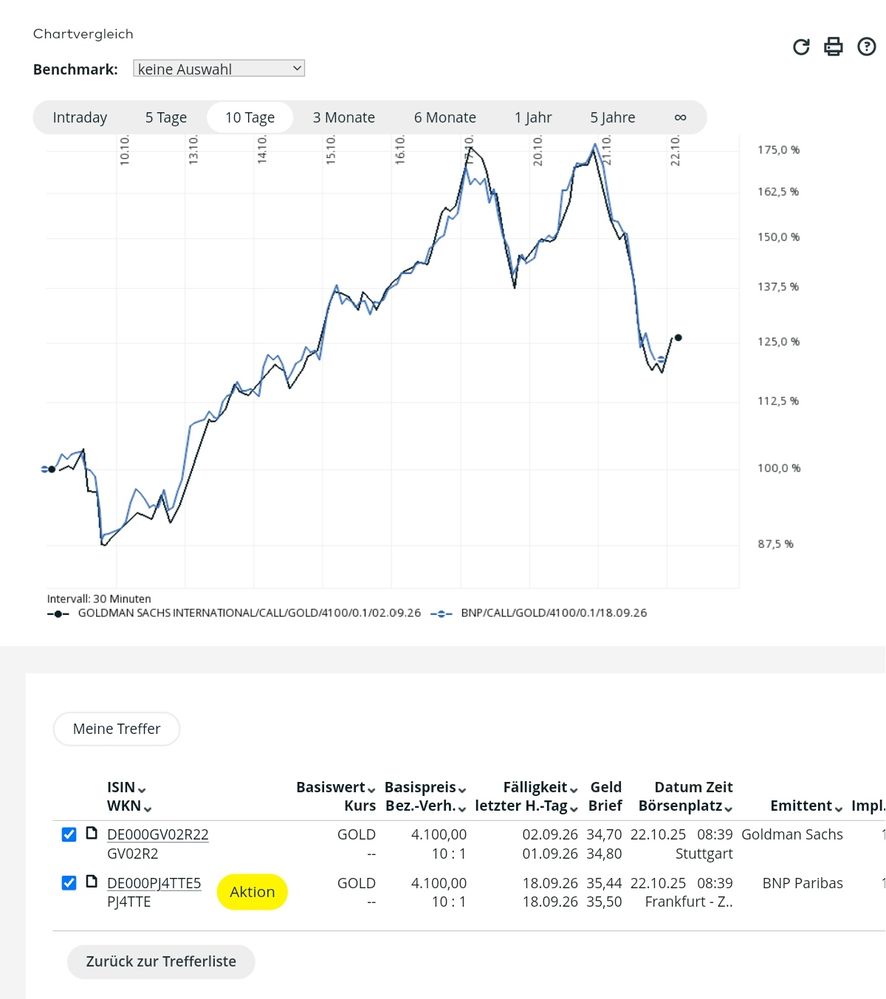Print the chart using the printer icon
The width and height of the screenshot is (886, 999).
coord(833,47)
